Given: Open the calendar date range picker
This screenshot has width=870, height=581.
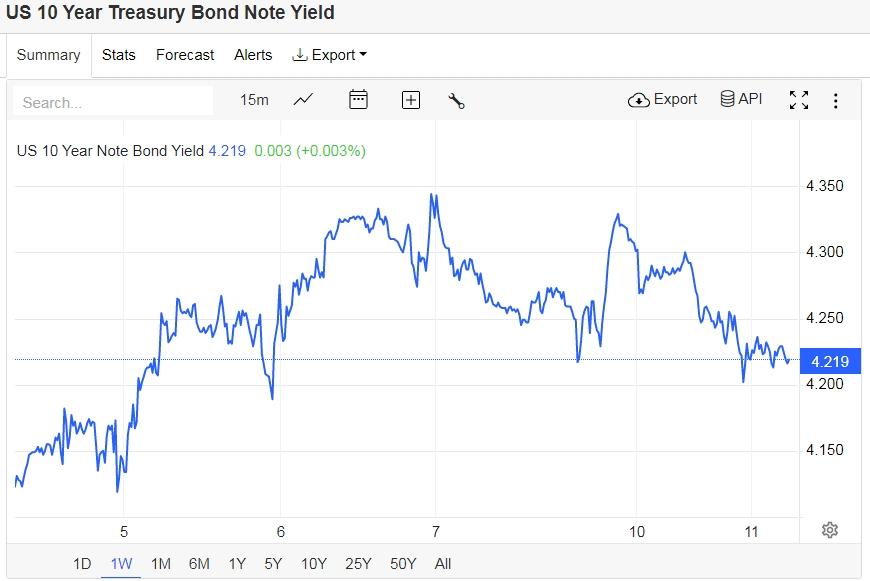Looking at the screenshot, I should pos(358,100).
